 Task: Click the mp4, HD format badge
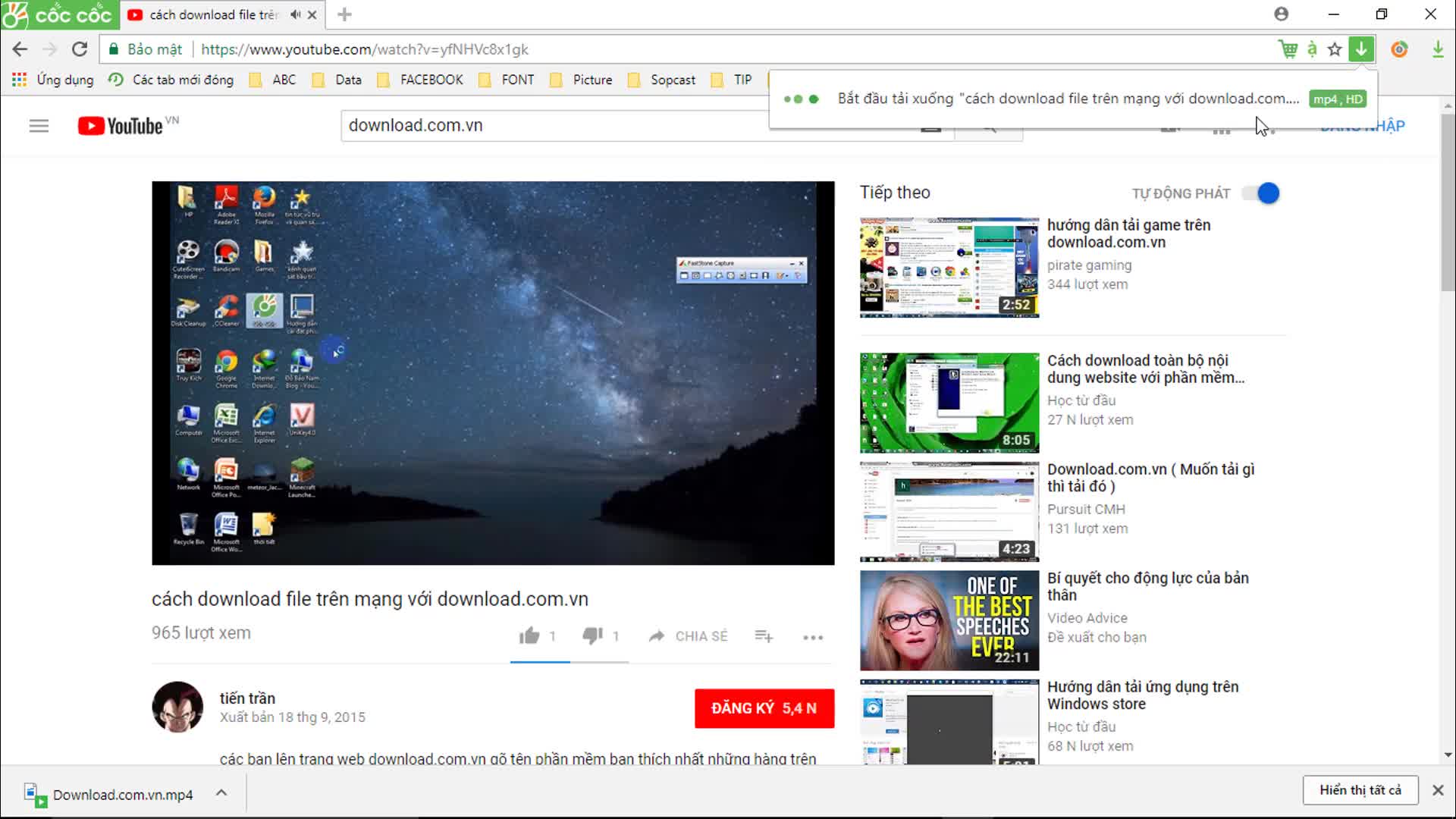pos(1338,99)
